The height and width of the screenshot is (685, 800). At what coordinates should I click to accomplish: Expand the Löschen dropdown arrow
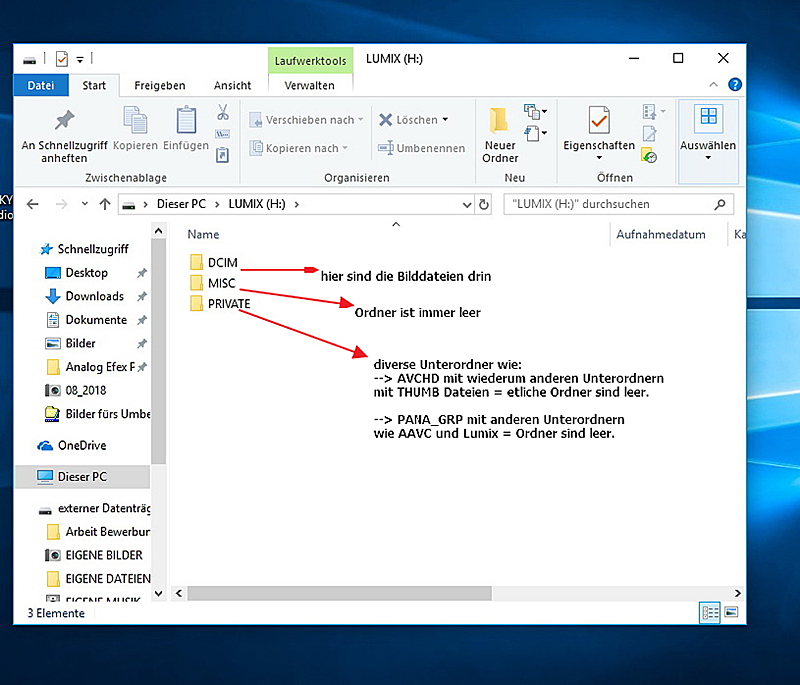tap(445, 120)
